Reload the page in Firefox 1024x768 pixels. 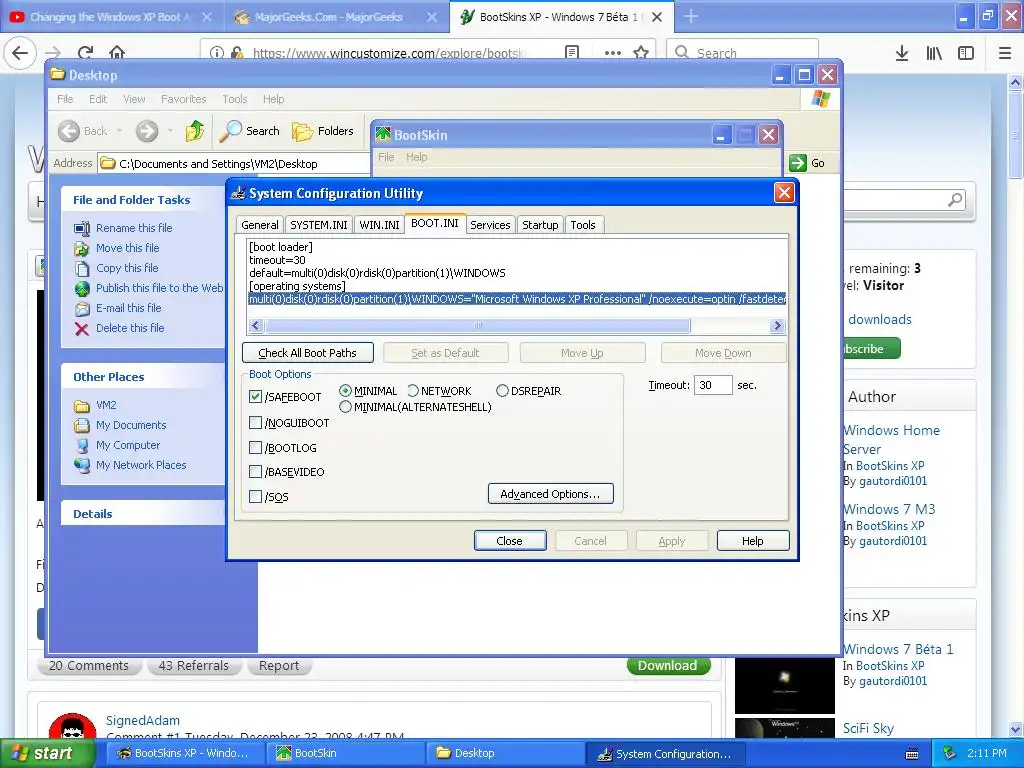coord(85,53)
